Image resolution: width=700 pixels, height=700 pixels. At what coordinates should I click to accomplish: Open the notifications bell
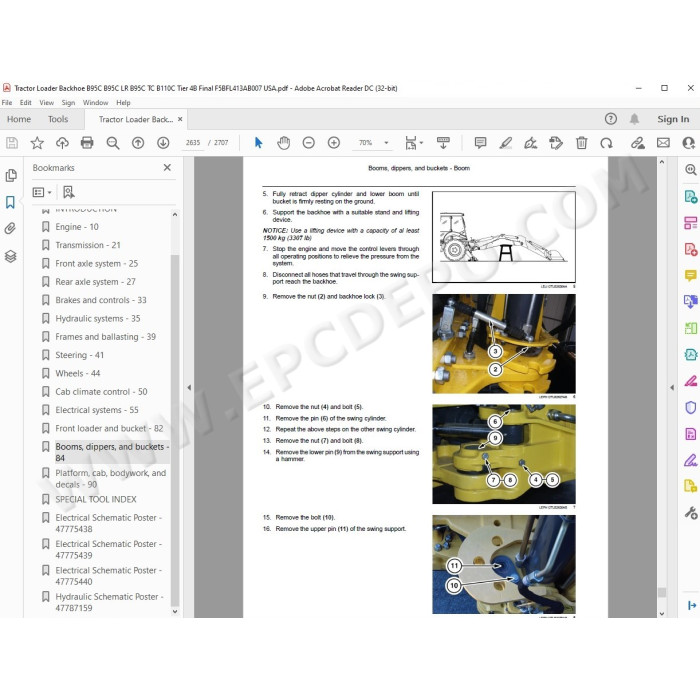coord(634,119)
